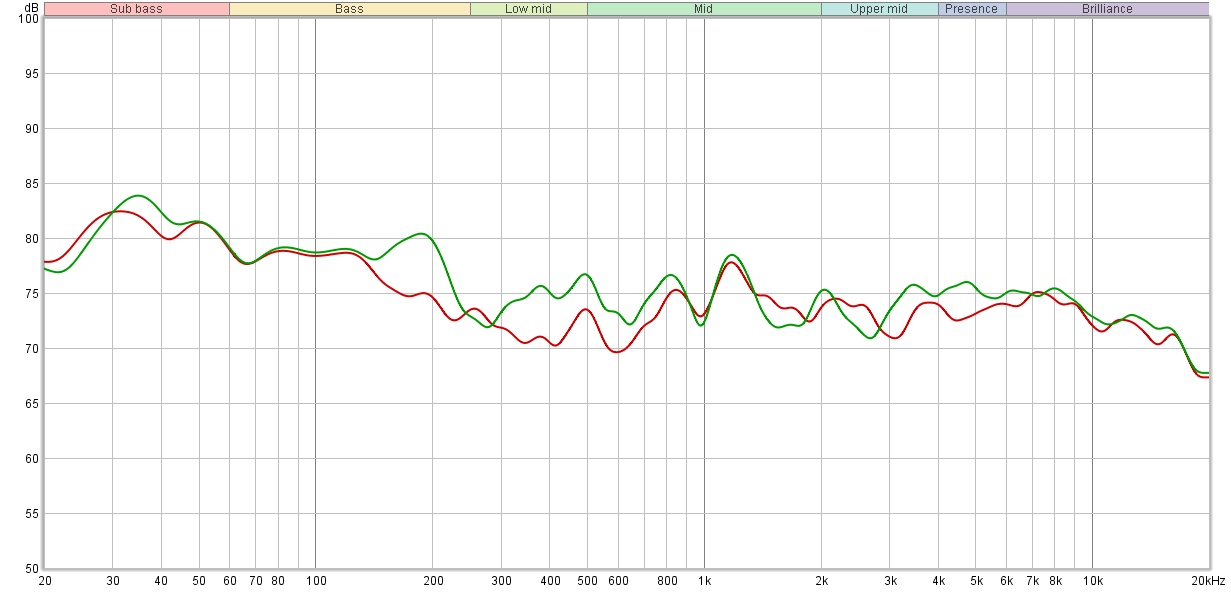Select the Bass frequency band header
1231x593 pixels.
click(x=349, y=9)
